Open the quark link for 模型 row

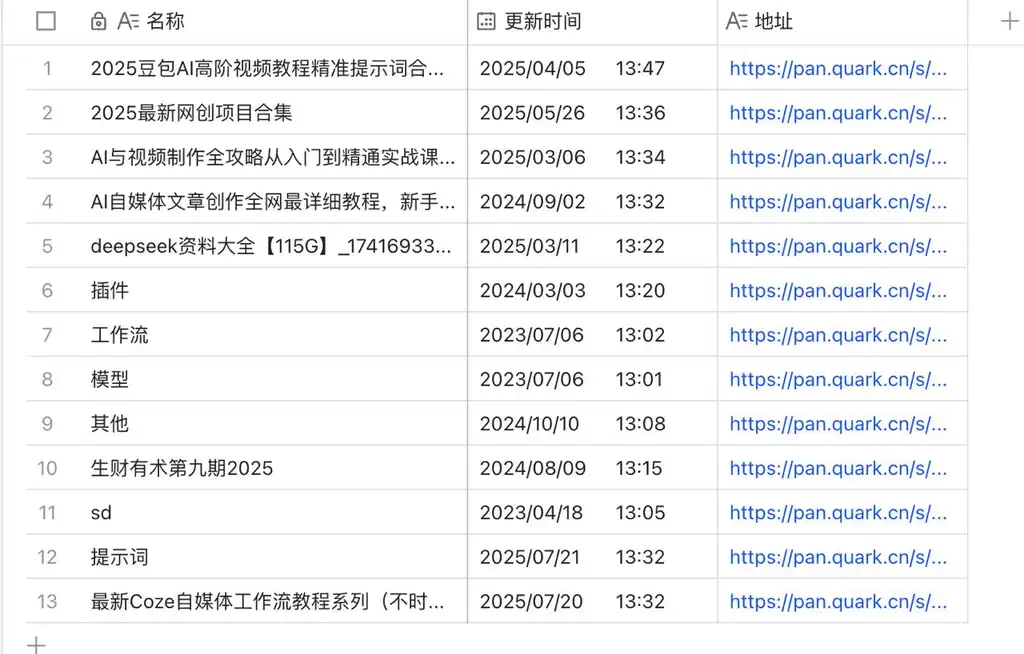[x=838, y=380]
